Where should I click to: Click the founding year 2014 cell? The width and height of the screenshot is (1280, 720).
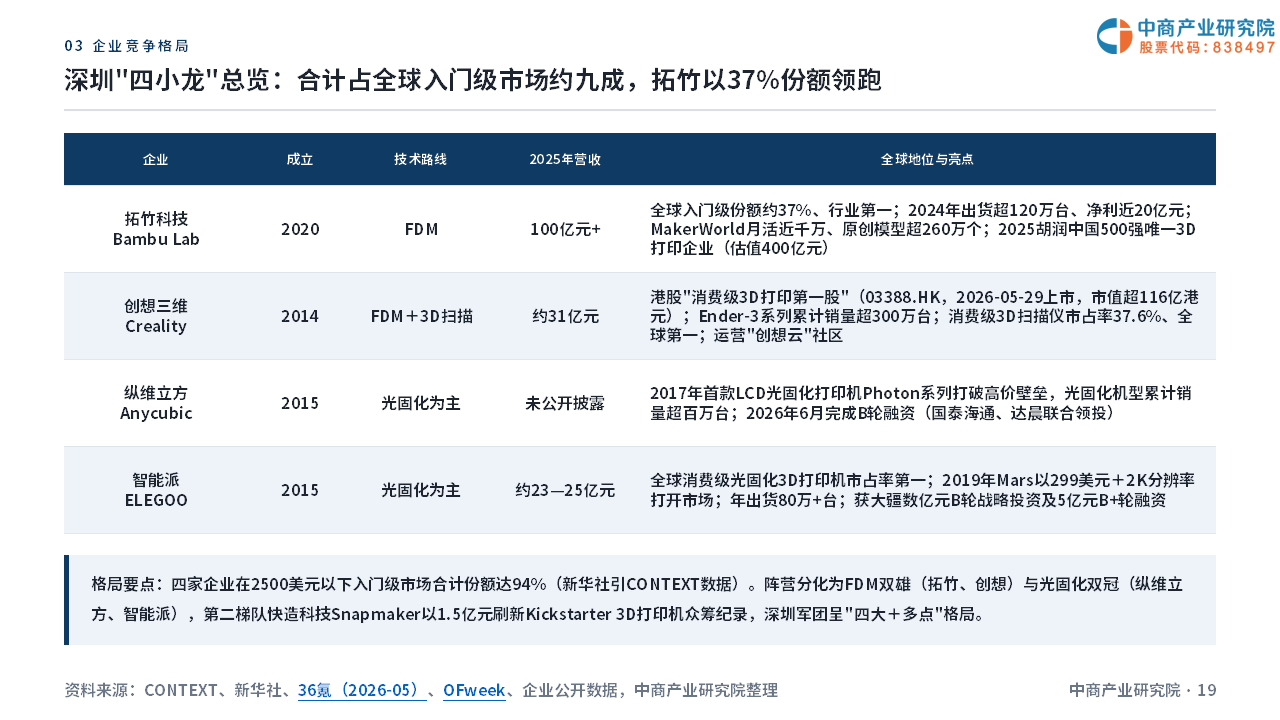(300, 316)
